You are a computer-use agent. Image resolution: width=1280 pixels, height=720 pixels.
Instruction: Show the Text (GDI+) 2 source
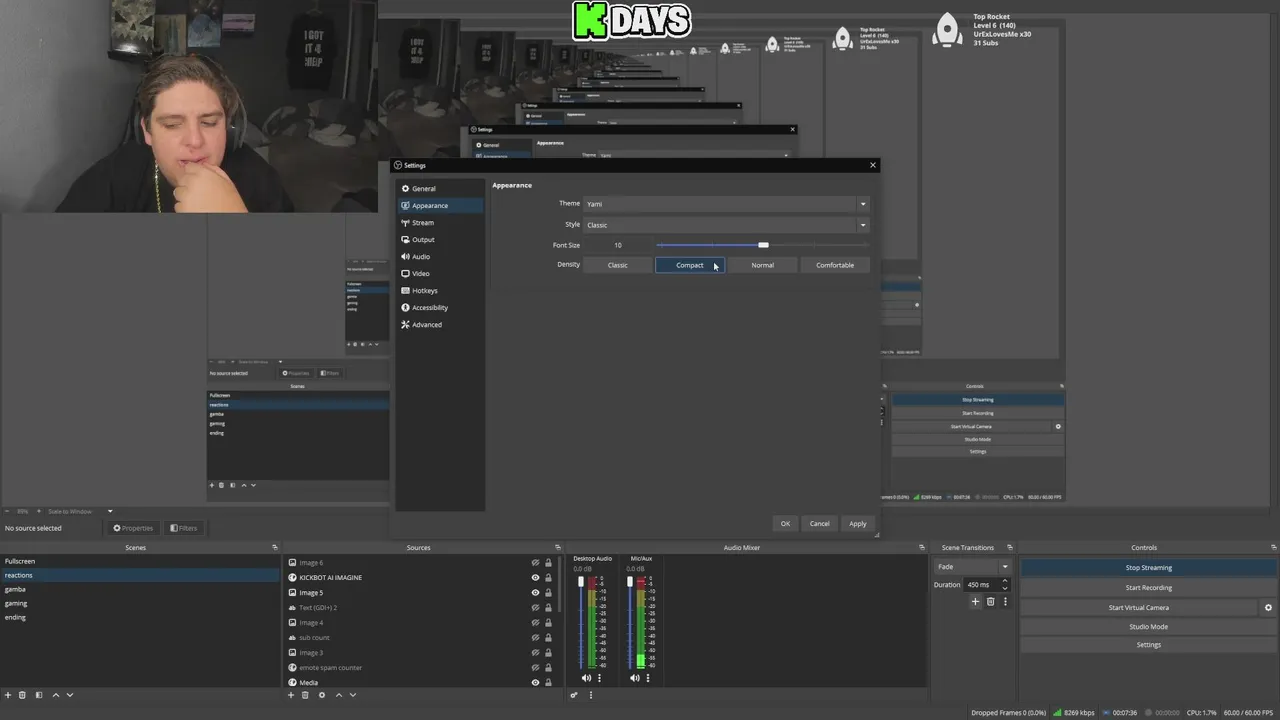pyautogui.click(x=535, y=607)
